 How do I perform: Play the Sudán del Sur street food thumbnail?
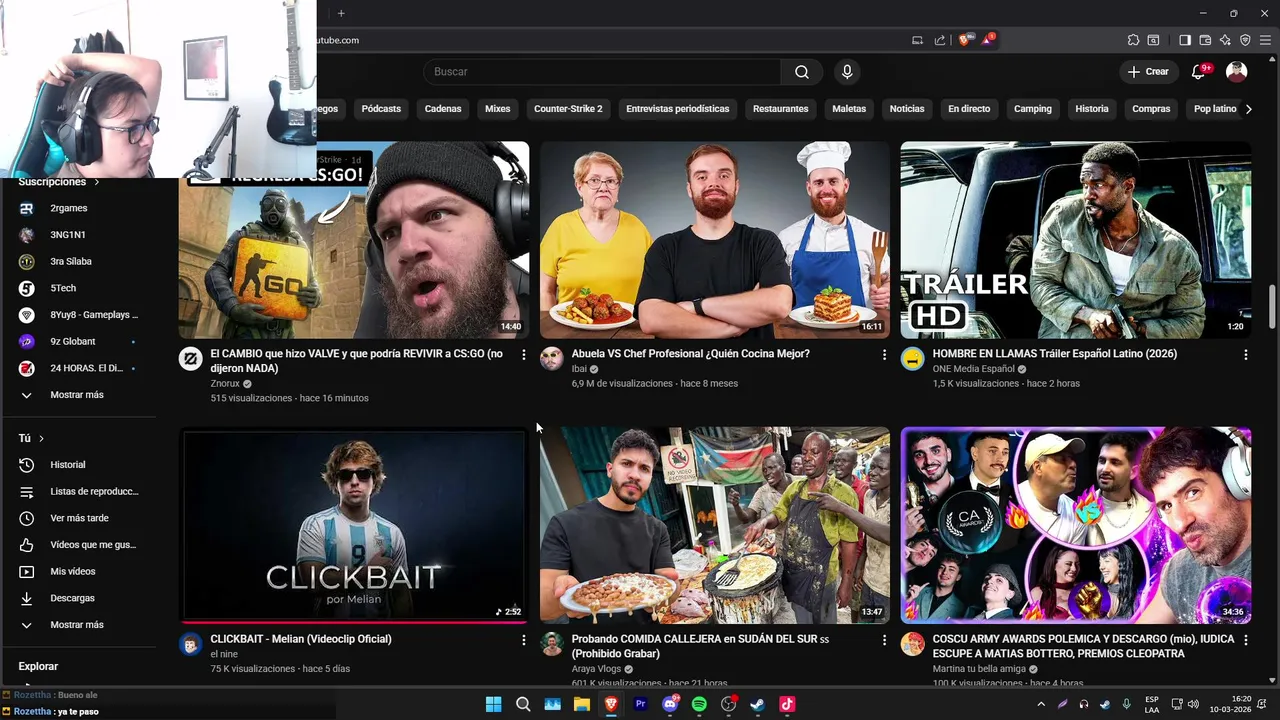[x=715, y=526]
